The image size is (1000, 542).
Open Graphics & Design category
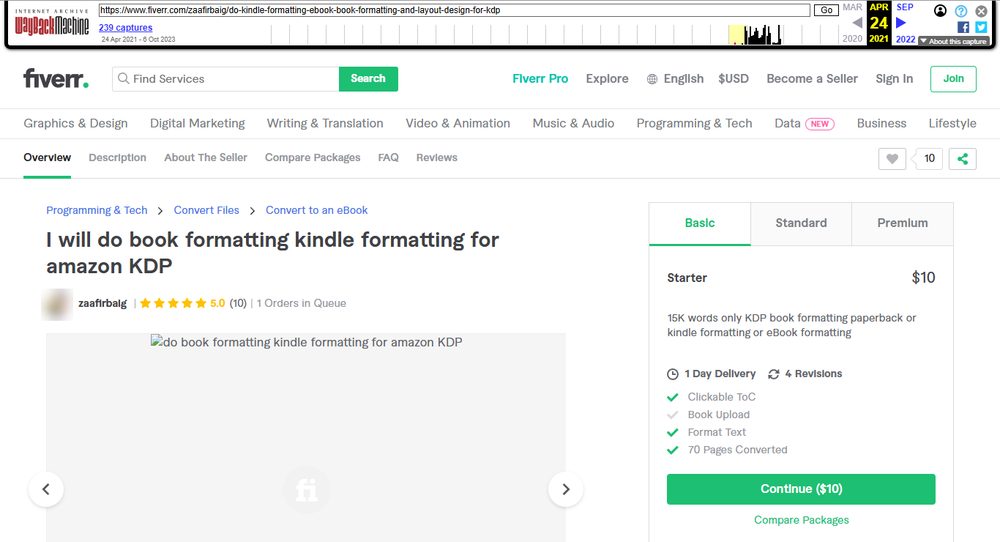[x=75, y=123]
